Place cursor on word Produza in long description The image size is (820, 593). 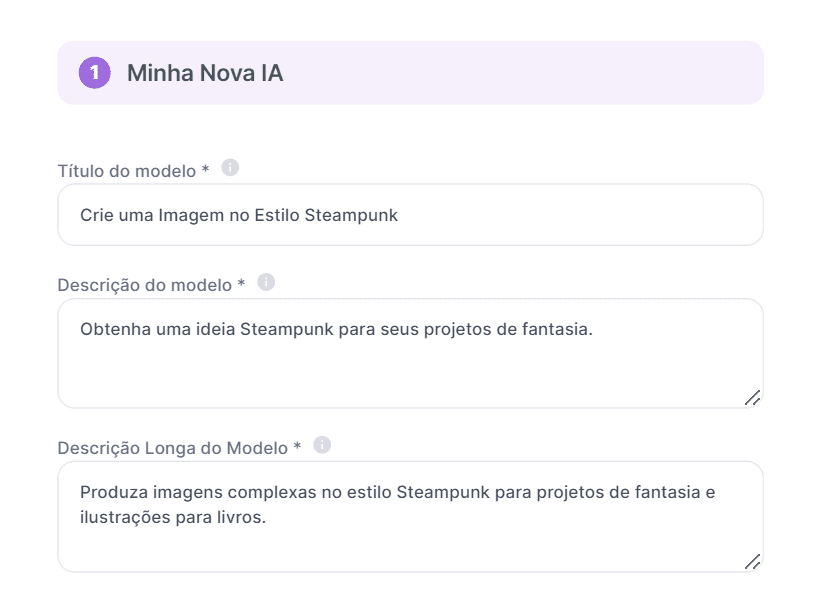pos(112,492)
